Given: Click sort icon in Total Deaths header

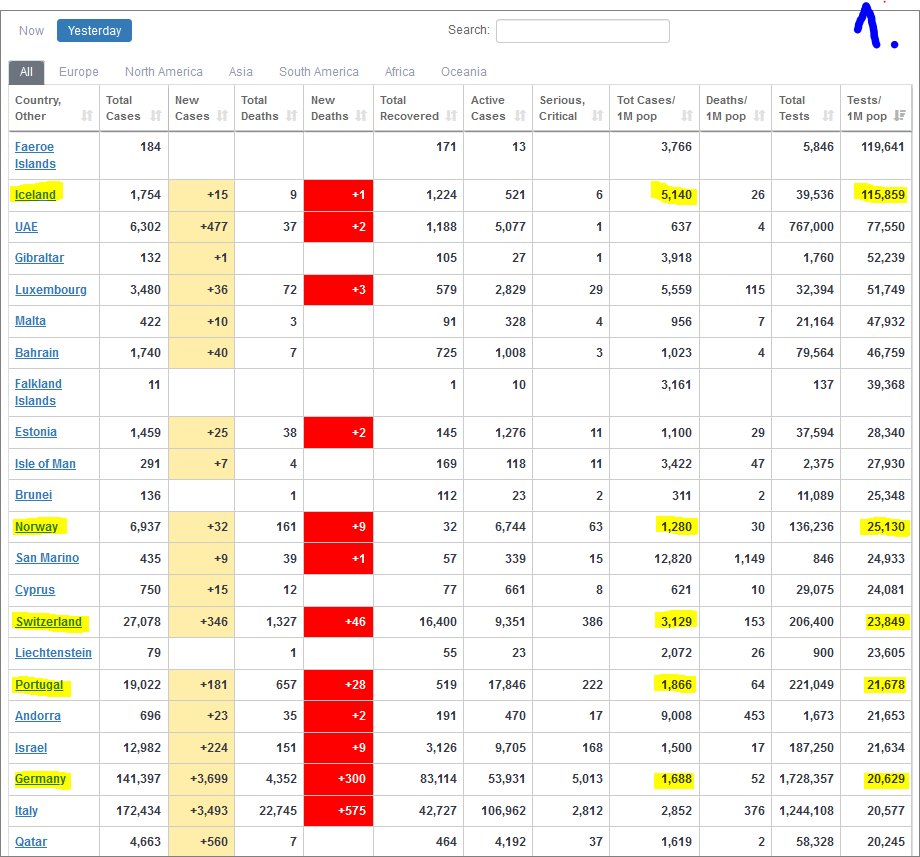Looking at the screenshot, I should (x=292, y=116).
